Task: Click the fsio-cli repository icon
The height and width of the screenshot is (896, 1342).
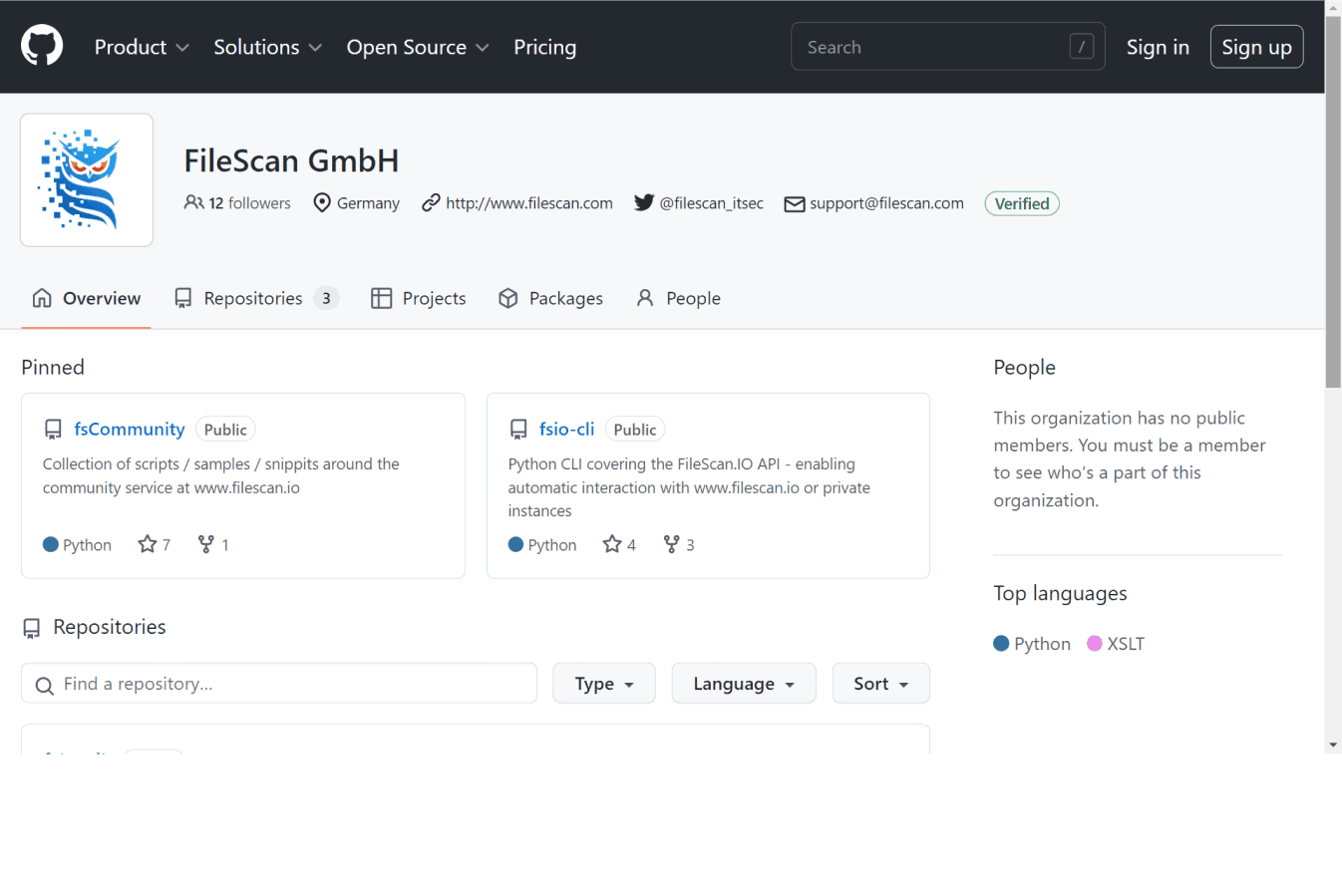Action: 518,430
